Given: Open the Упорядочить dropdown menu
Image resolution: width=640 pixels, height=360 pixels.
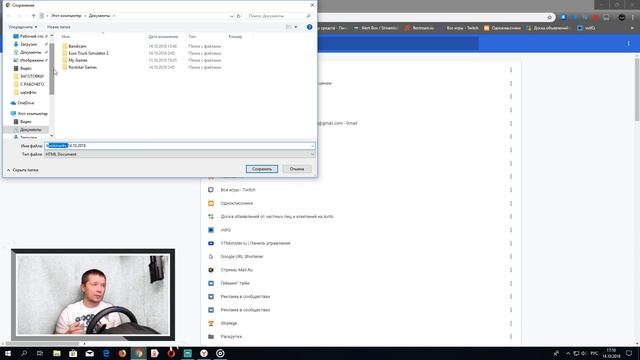Looking at the screenshot, I should [23, 27].
